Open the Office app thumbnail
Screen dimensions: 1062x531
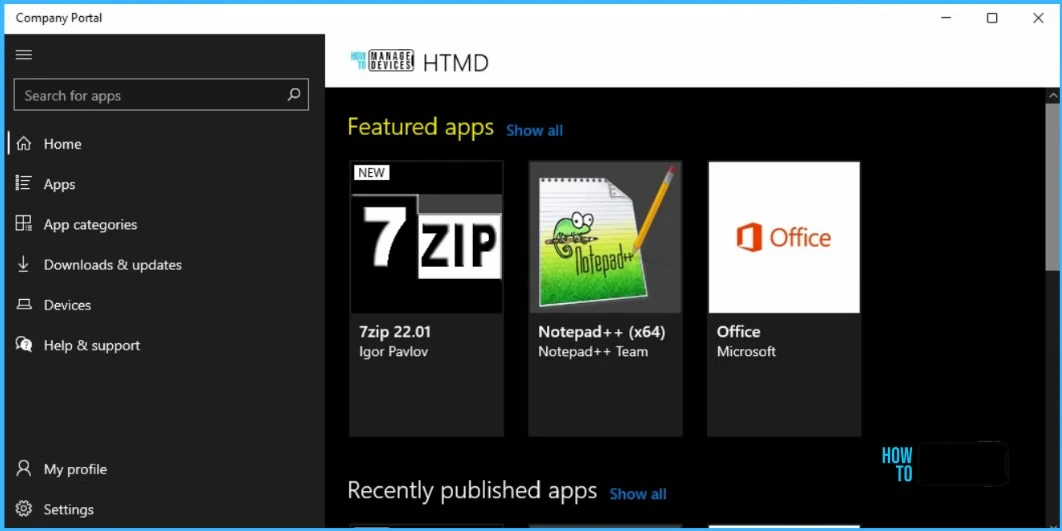coord(784,237)
